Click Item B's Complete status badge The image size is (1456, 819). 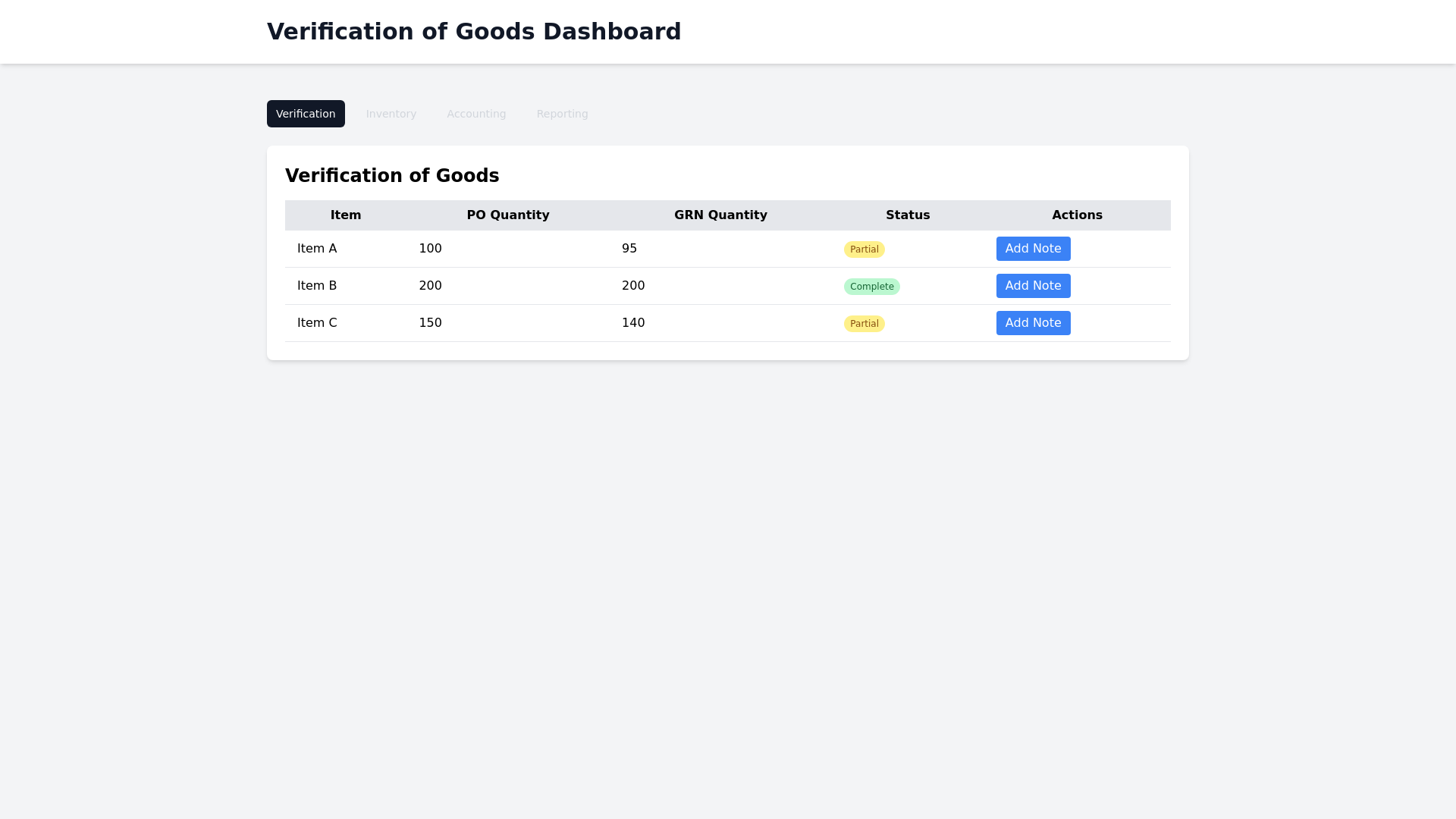tap(871, 287)
